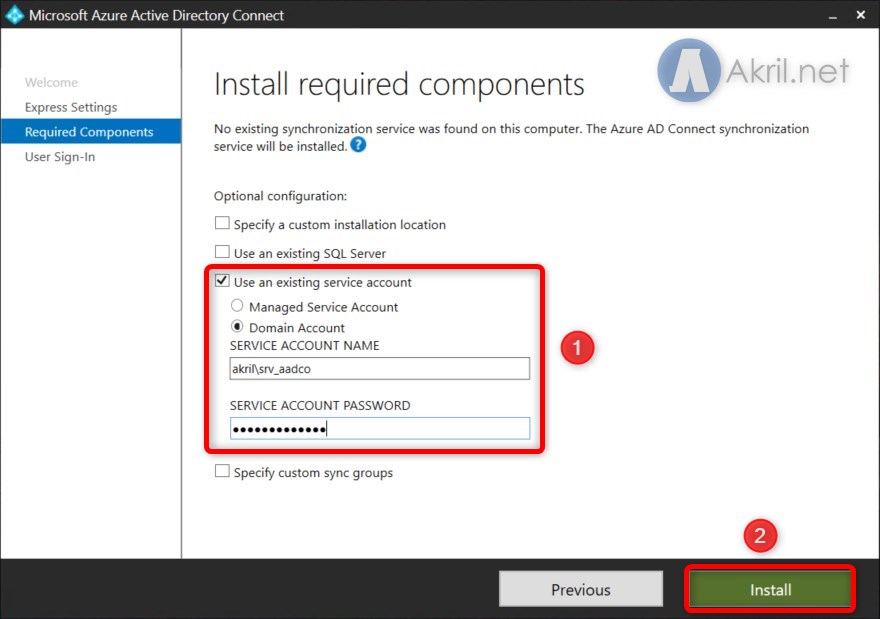Tick Specify custom sync groups checkbox

point(222,471)
